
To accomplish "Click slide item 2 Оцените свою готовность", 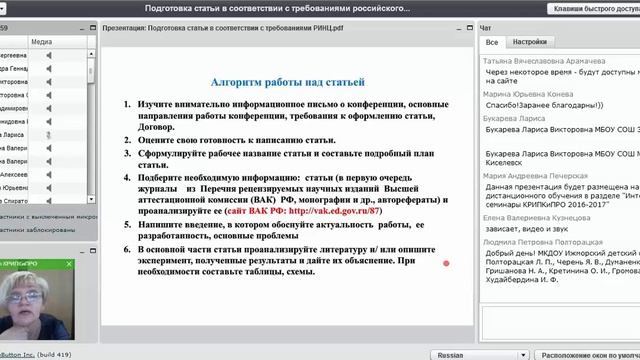I will (x=237, y=140).
